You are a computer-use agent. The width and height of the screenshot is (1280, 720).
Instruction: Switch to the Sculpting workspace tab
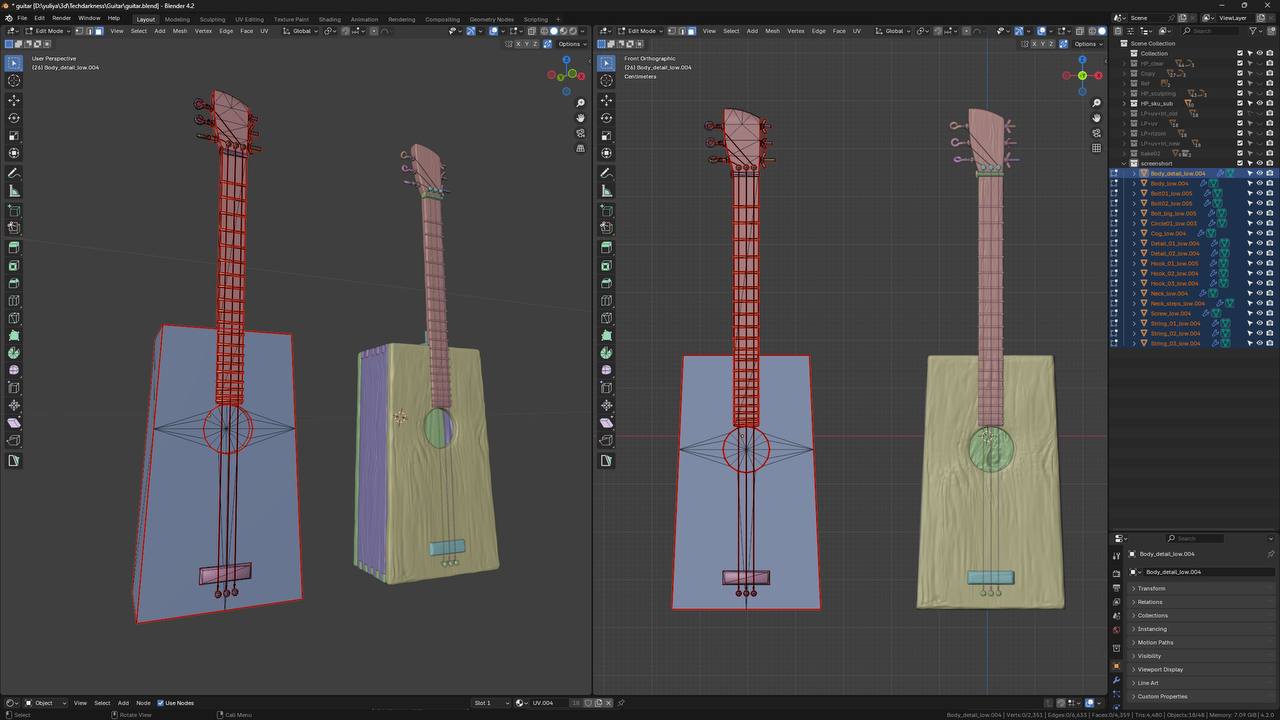(212, 19)
